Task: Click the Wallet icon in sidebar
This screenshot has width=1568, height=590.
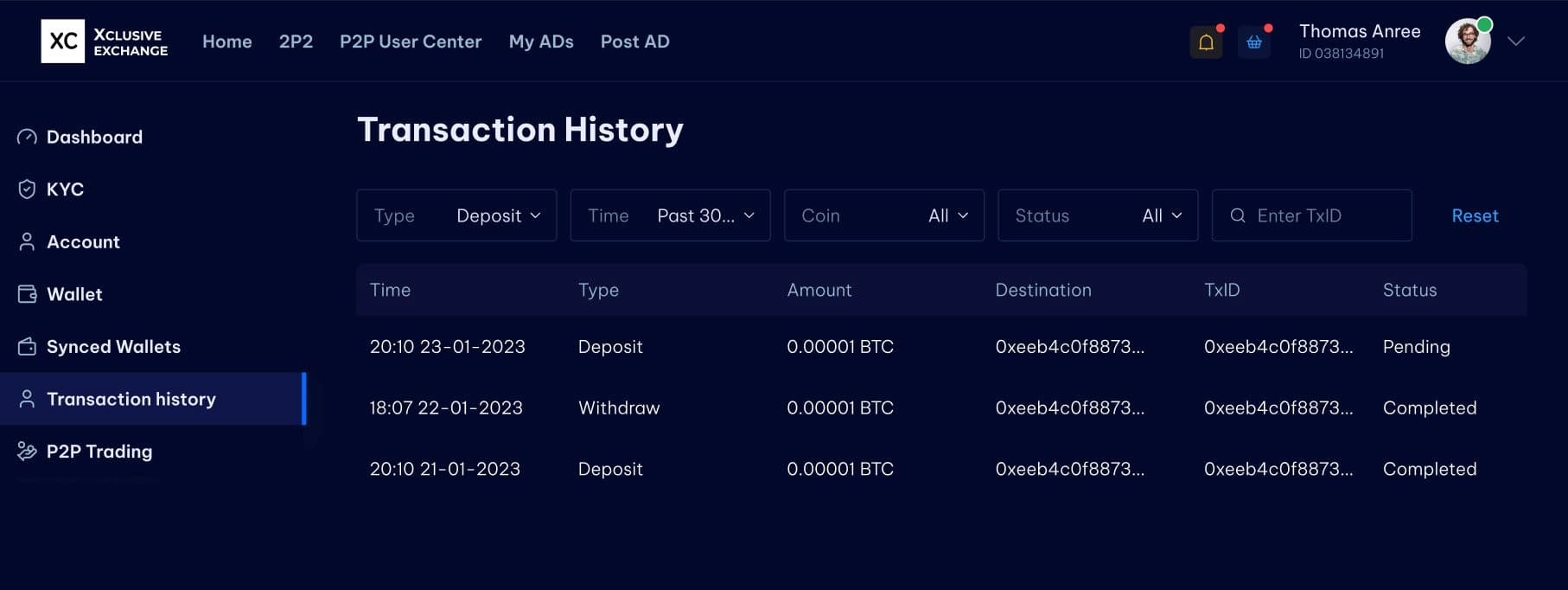Action: [27, 294]
